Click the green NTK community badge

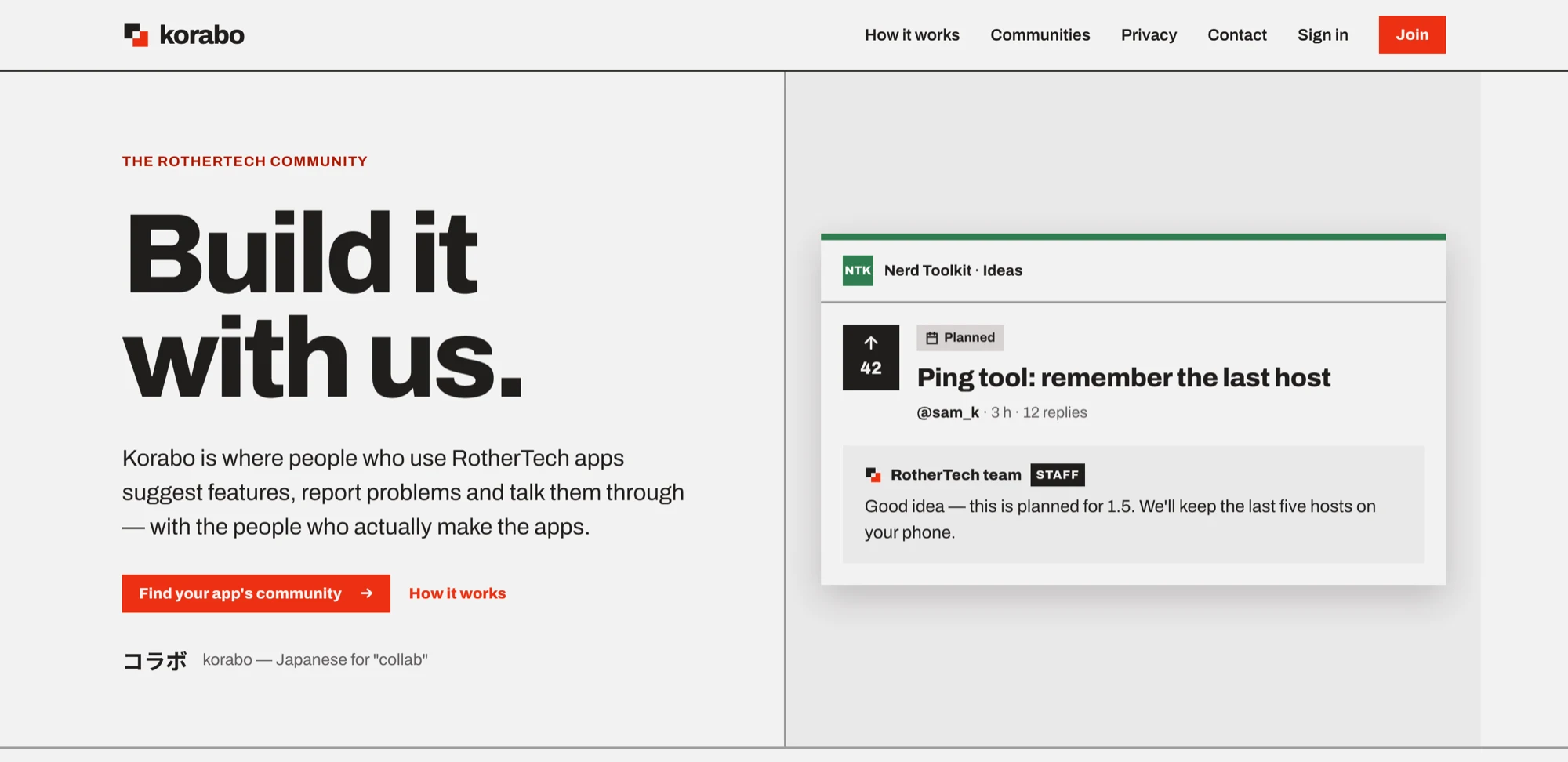coord(858,270)
